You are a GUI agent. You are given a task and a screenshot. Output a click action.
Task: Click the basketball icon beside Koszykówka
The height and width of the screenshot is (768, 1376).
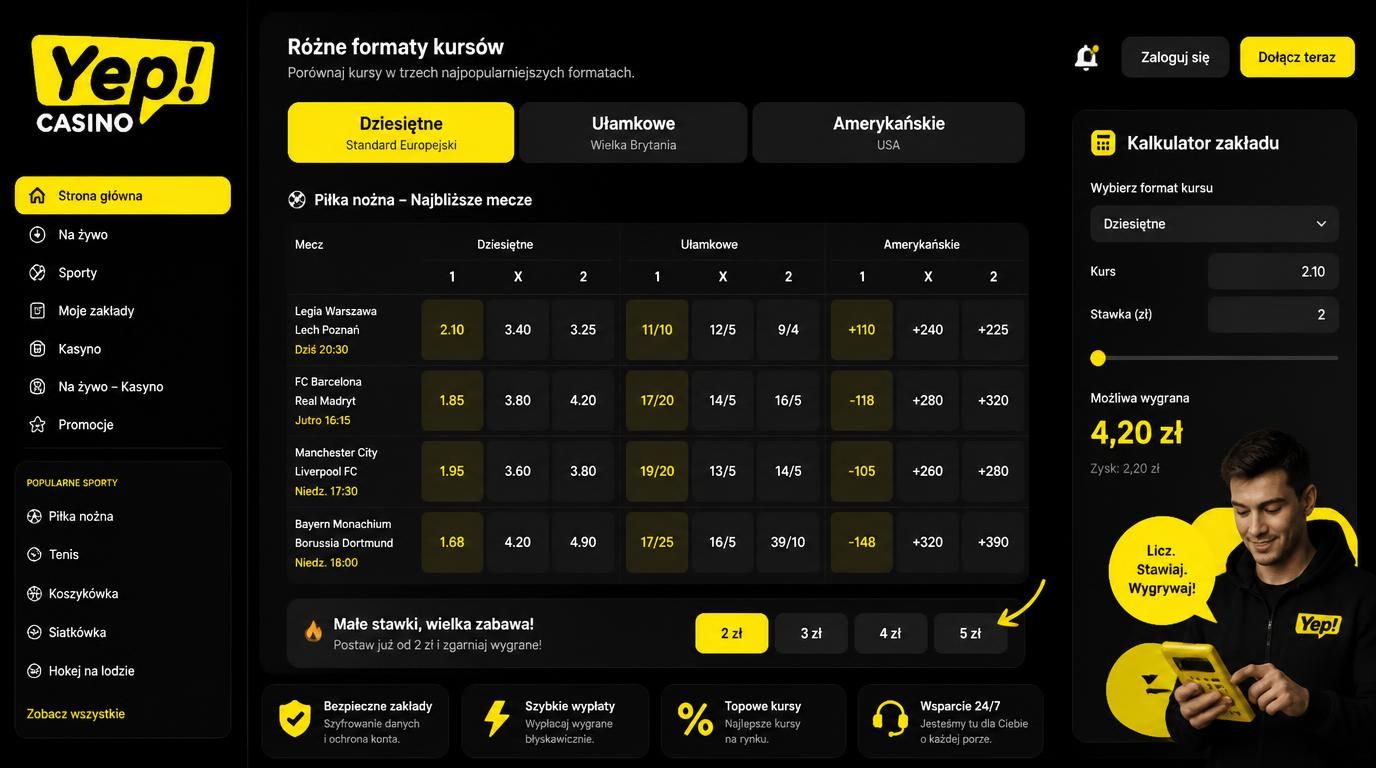click(x=34, y=593)
